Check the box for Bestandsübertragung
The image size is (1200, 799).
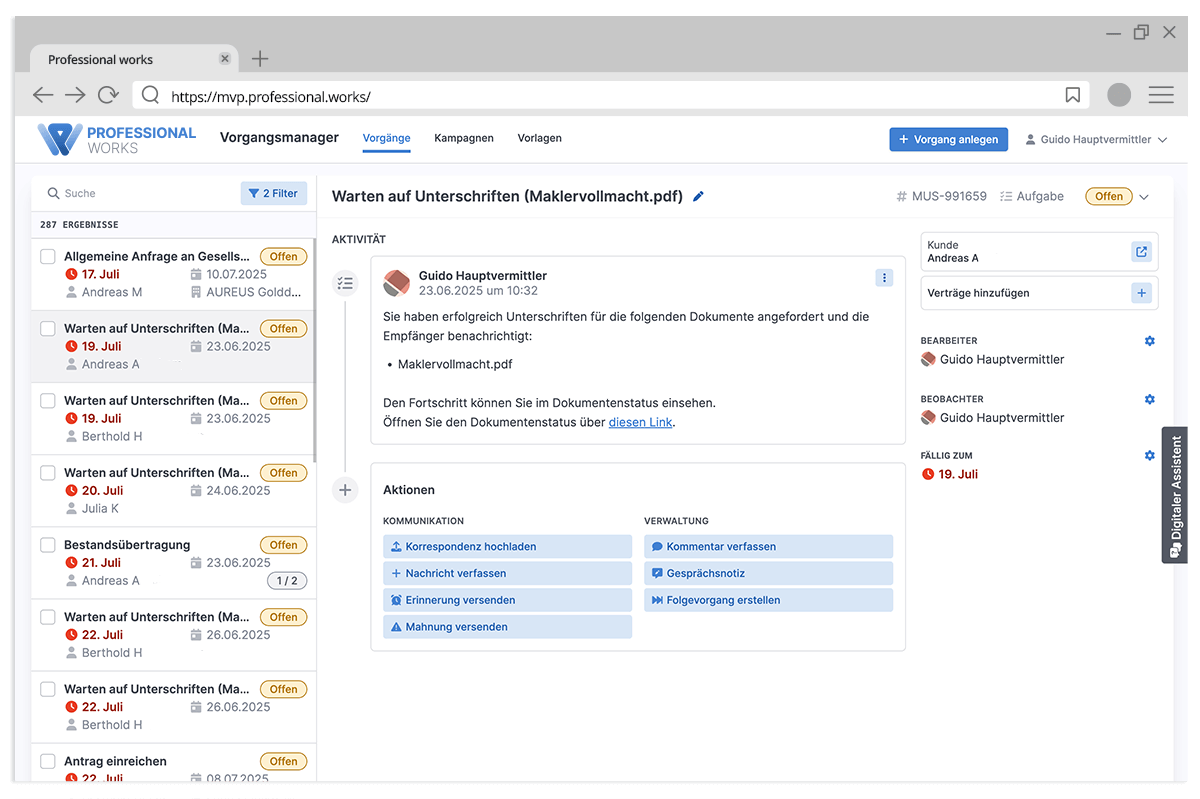(x=46, y=544)
